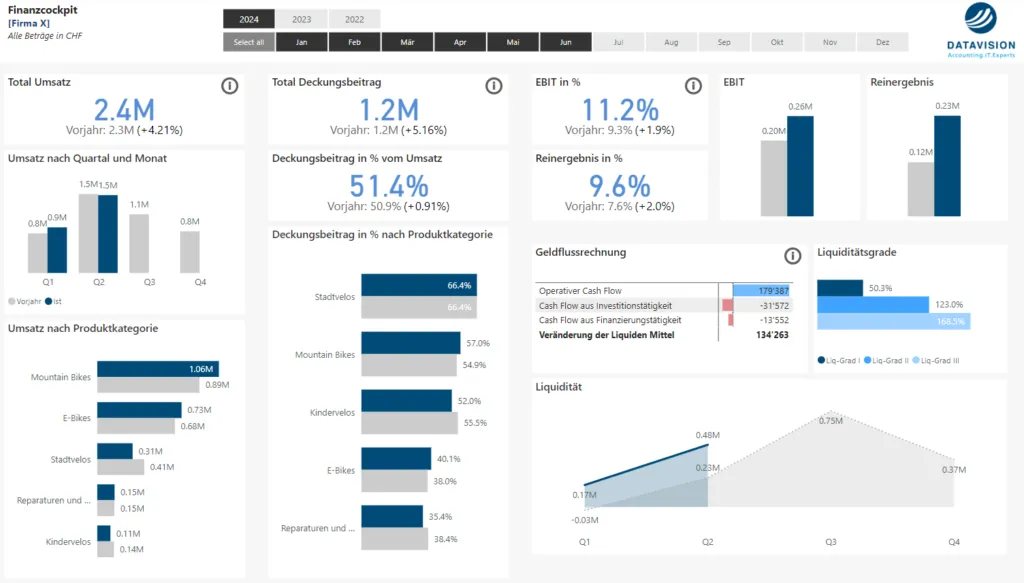This screenshot has width=1024, height=583.
Task: Select Reparaturen 35.4% margin bar
Action: click(392, 516)
